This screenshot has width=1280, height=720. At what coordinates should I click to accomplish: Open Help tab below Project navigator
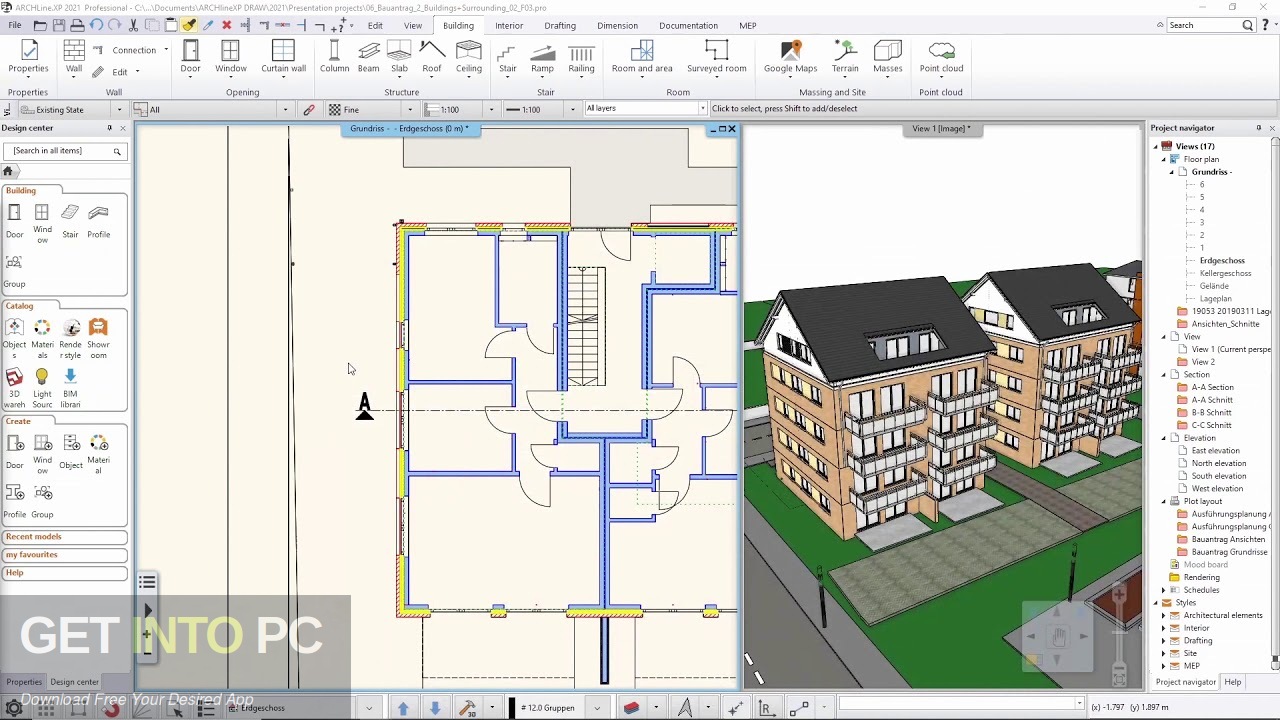[x=1232, y=682]
